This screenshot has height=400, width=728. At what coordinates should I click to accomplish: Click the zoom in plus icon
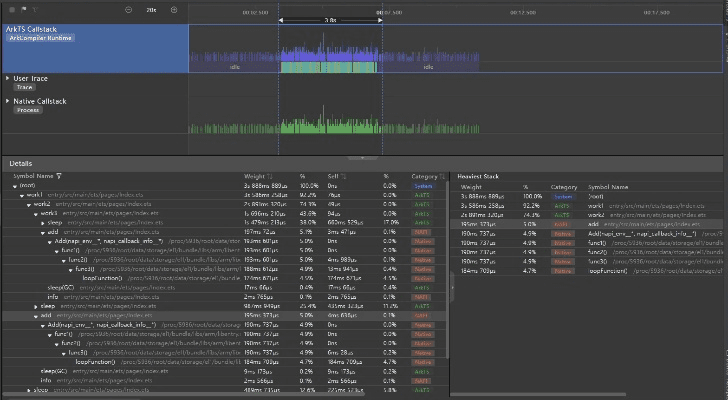pyautogui.click(x=175, y=9)
